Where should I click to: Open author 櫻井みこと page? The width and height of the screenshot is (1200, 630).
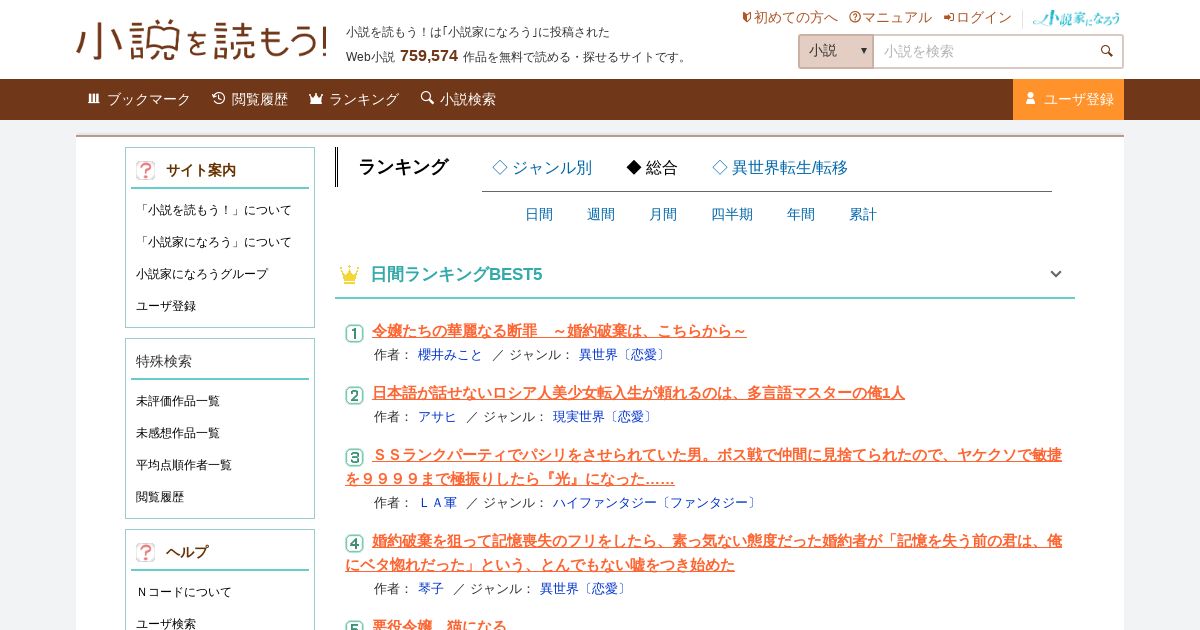[x=450, y=355]
